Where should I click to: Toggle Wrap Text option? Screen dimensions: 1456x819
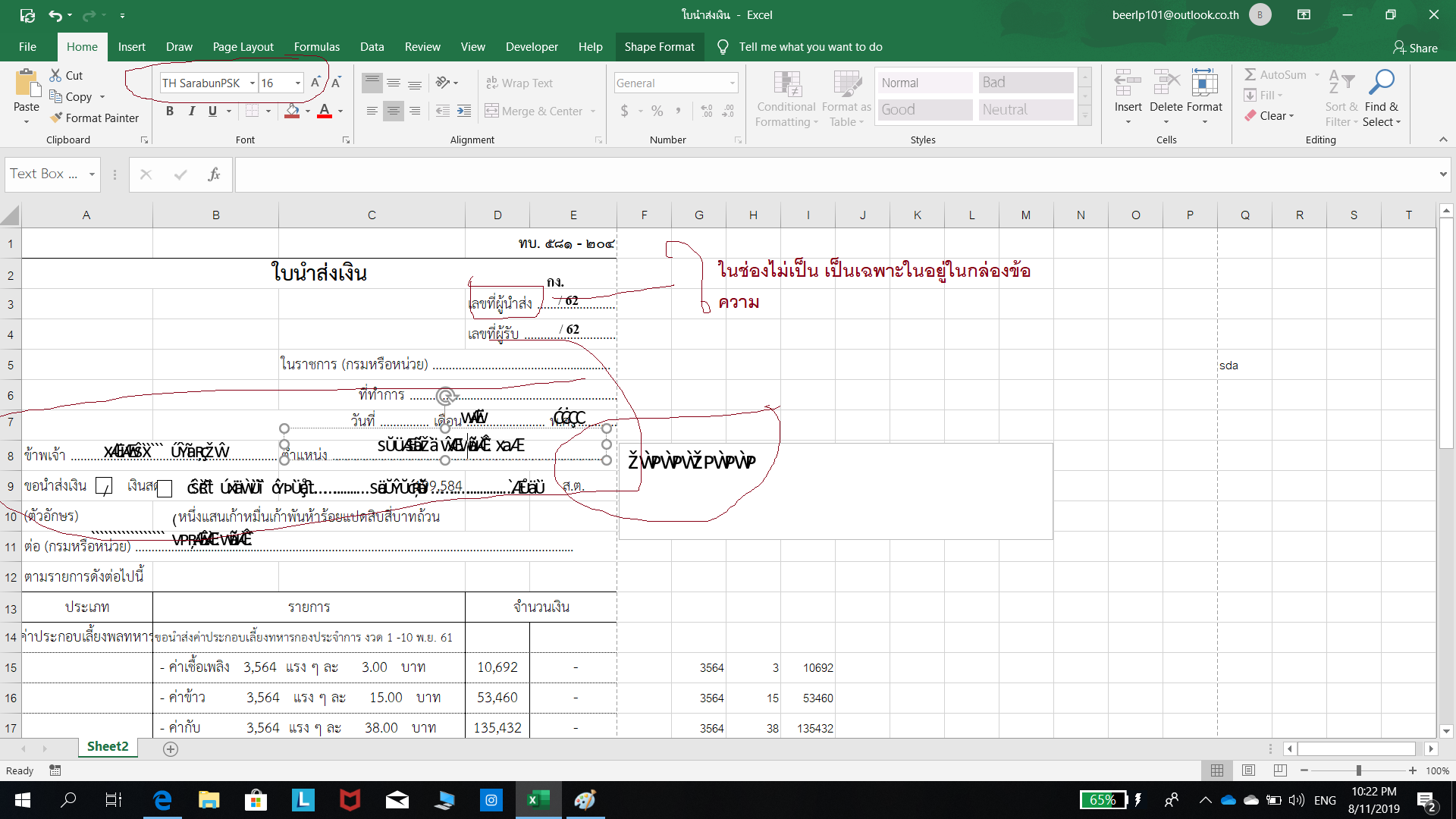[x=519, y=83]
